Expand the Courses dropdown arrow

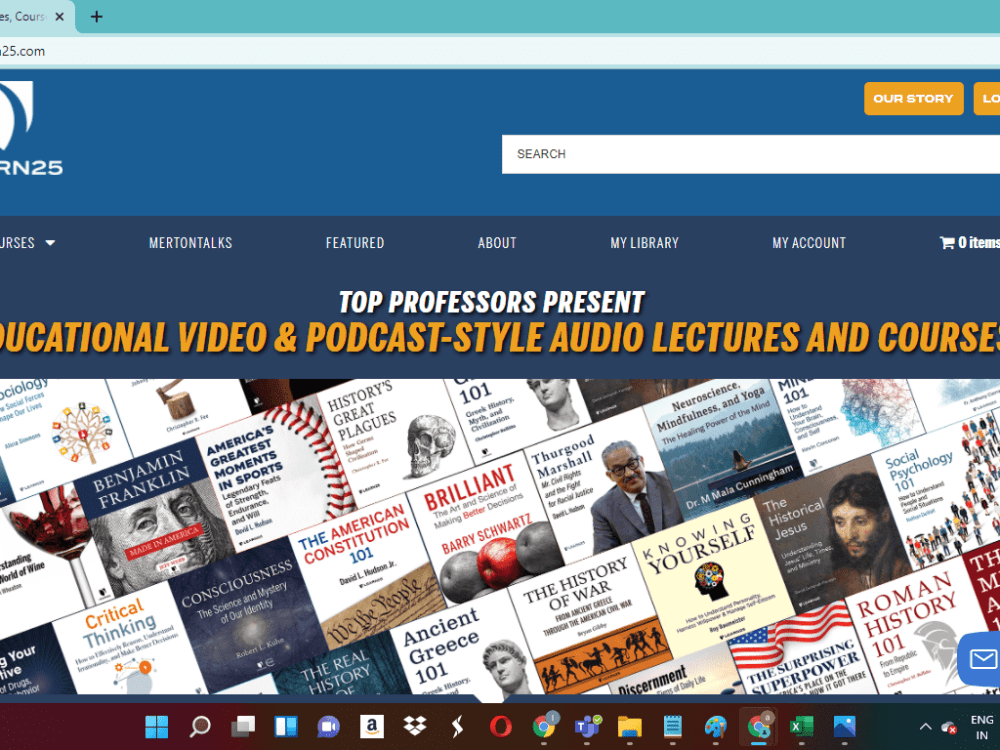50,243
